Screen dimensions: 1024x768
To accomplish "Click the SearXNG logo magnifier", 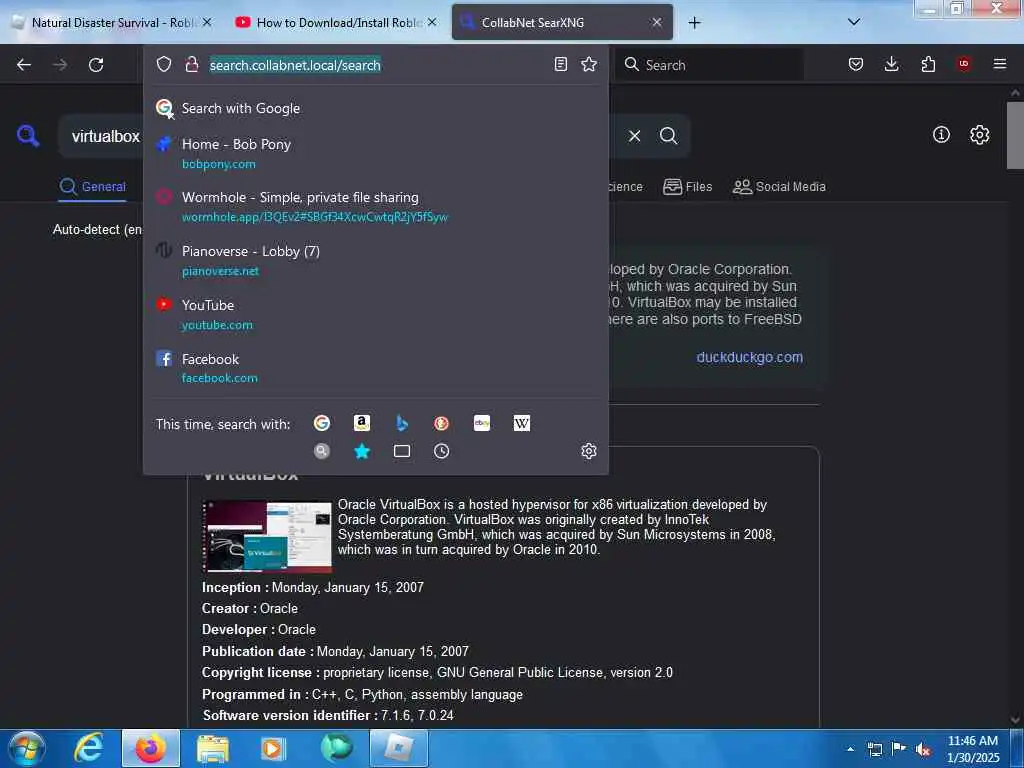I will click(28, 136).
